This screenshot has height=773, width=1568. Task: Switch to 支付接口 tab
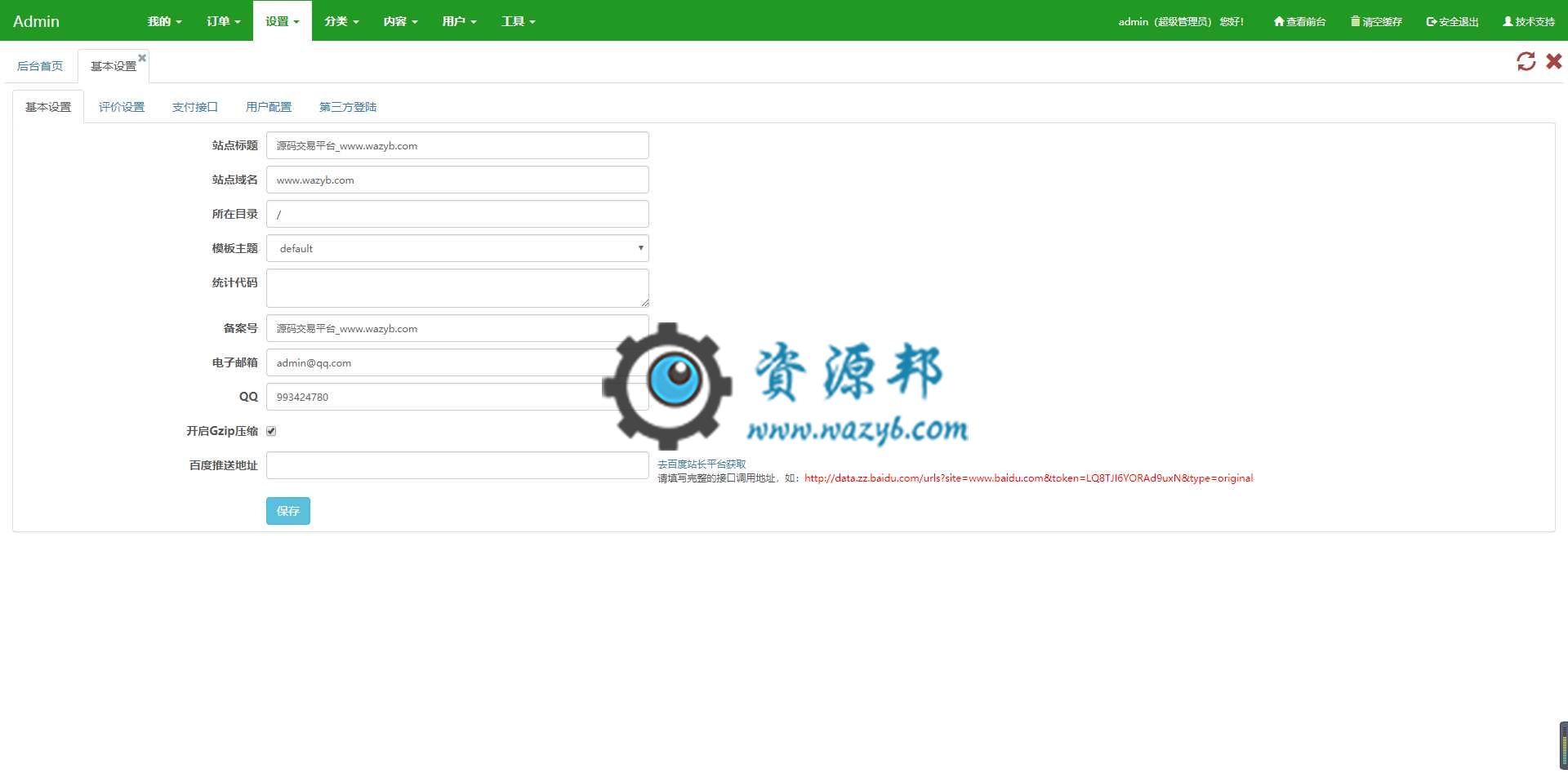[x=195, y=107]
